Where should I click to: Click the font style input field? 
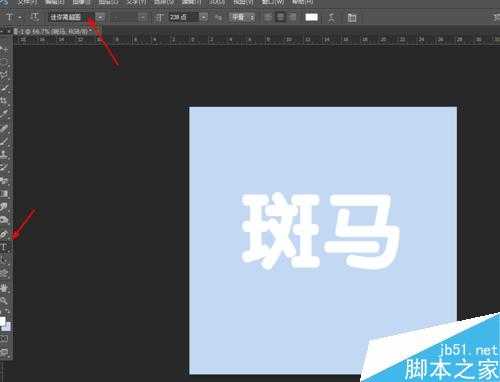(124, 17)
